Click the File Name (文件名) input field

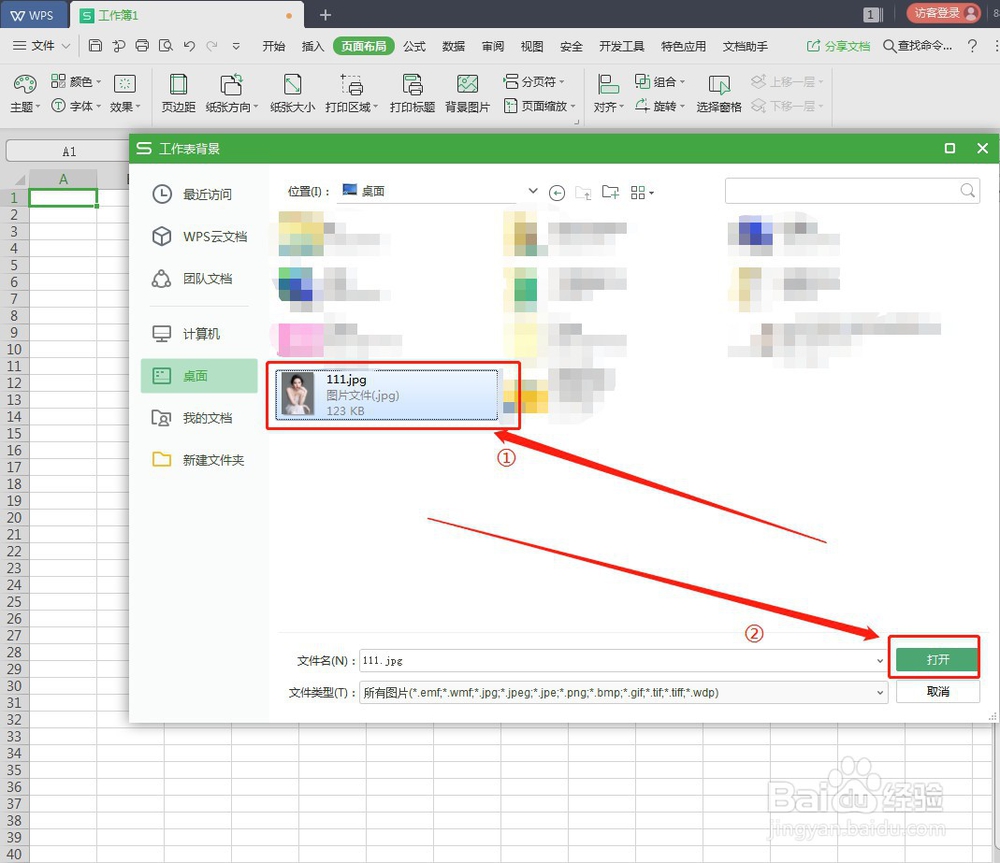pyautogui.click(x=622, y=661)
